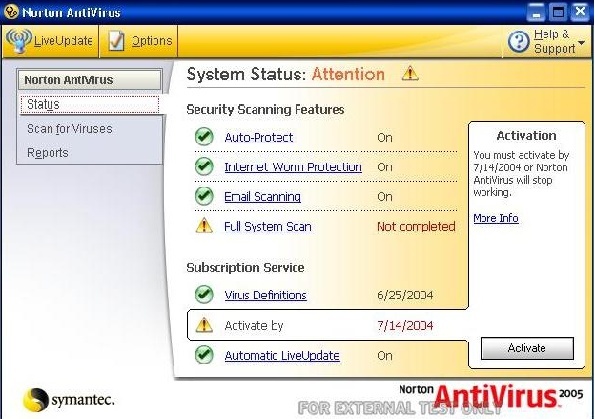Select Status in the sidebar

click(x=90, y=104)
